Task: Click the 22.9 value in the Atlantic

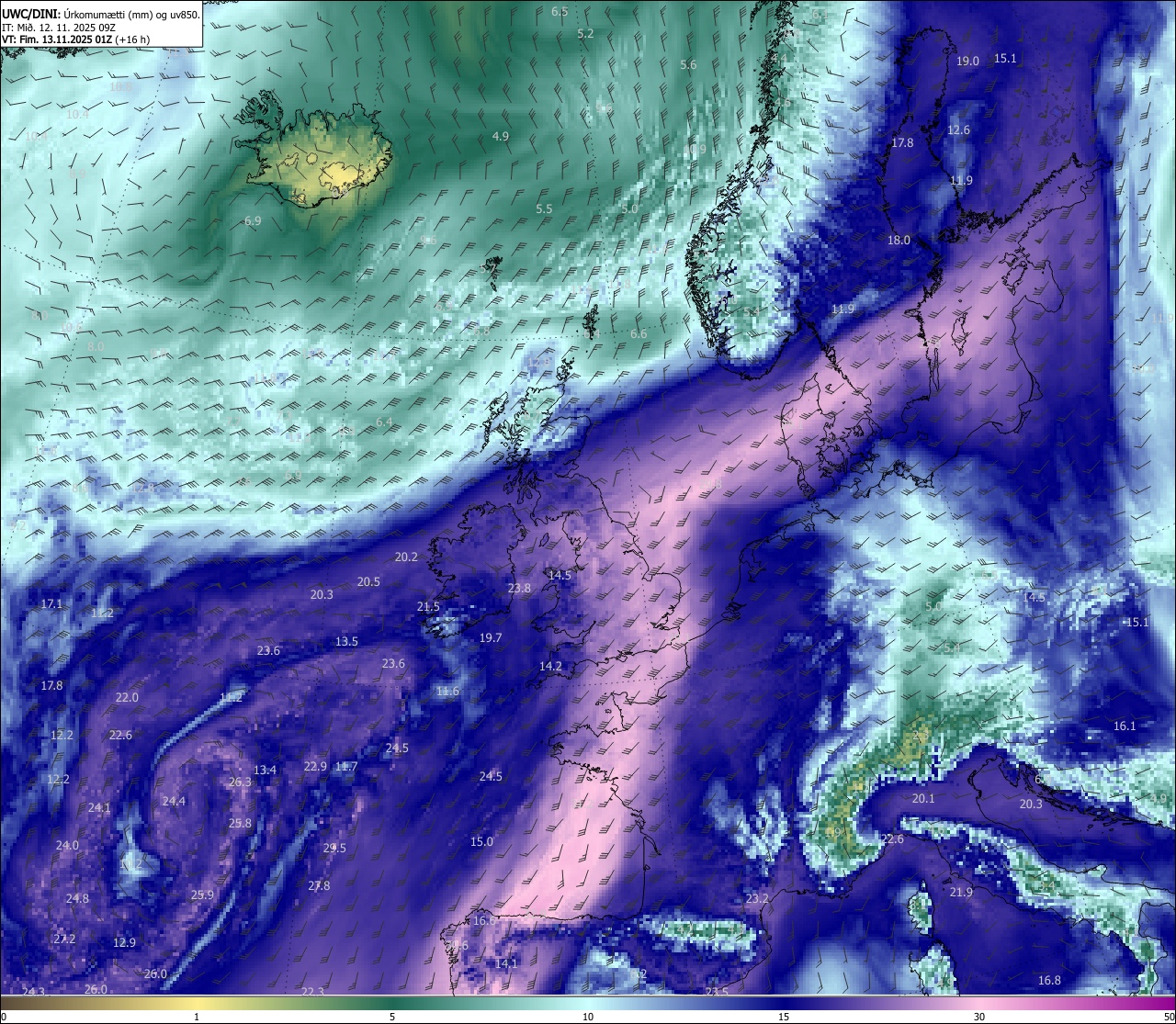Action: 315,766
